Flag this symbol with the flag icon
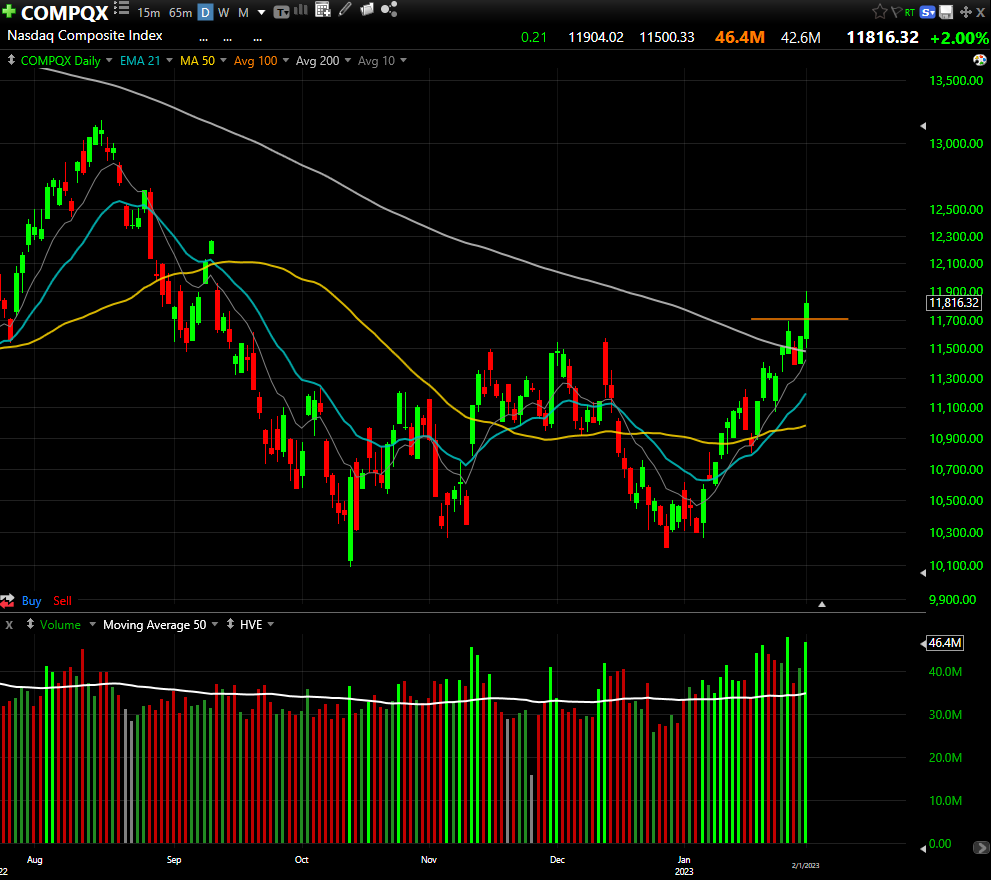 coord(896,11)
